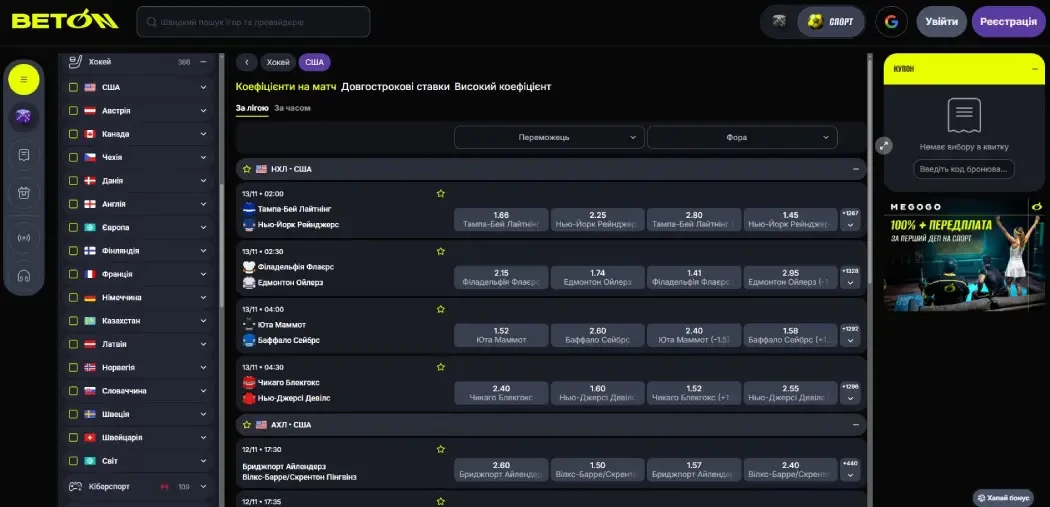Star the NHL USA league header
1050x507 pixels.
click(x=247, y=169)
